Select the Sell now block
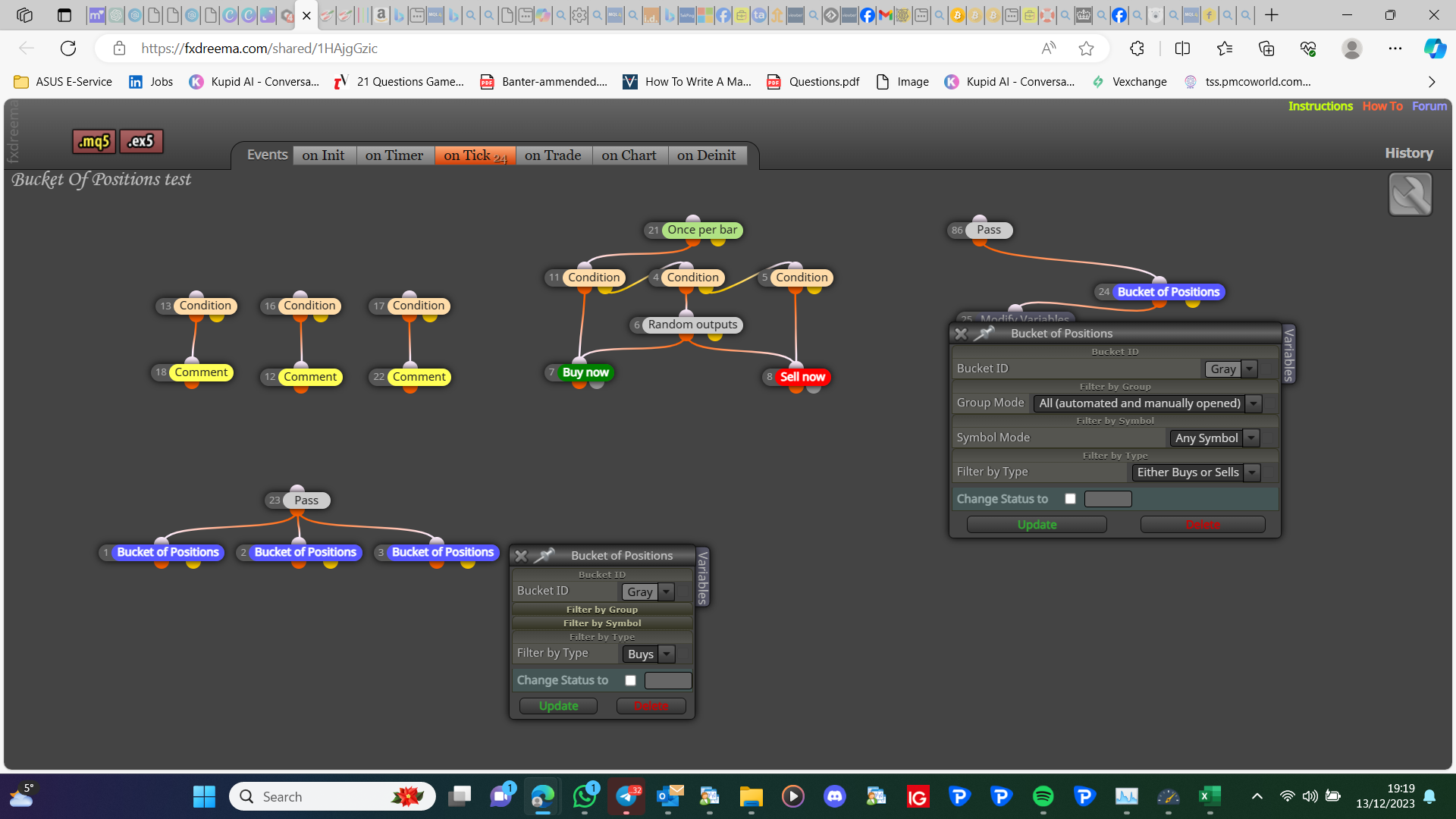Screen dimensions: 1456x819 [802, 377]
